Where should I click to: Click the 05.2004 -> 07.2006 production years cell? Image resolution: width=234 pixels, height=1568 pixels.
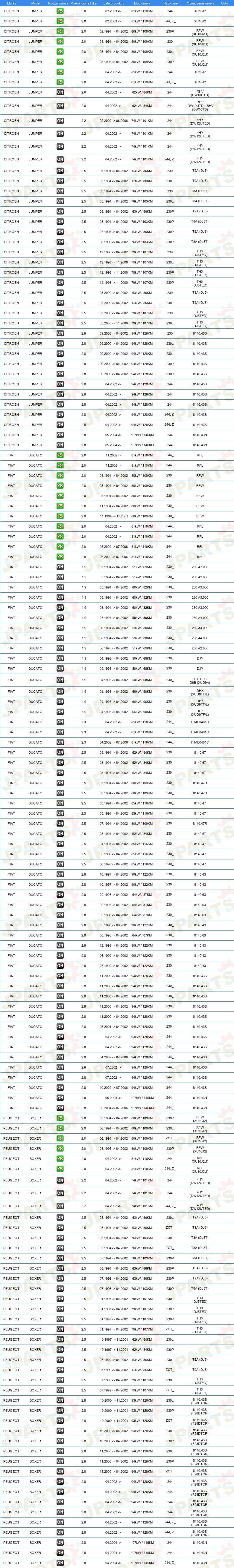click(x=113, y=1108)
